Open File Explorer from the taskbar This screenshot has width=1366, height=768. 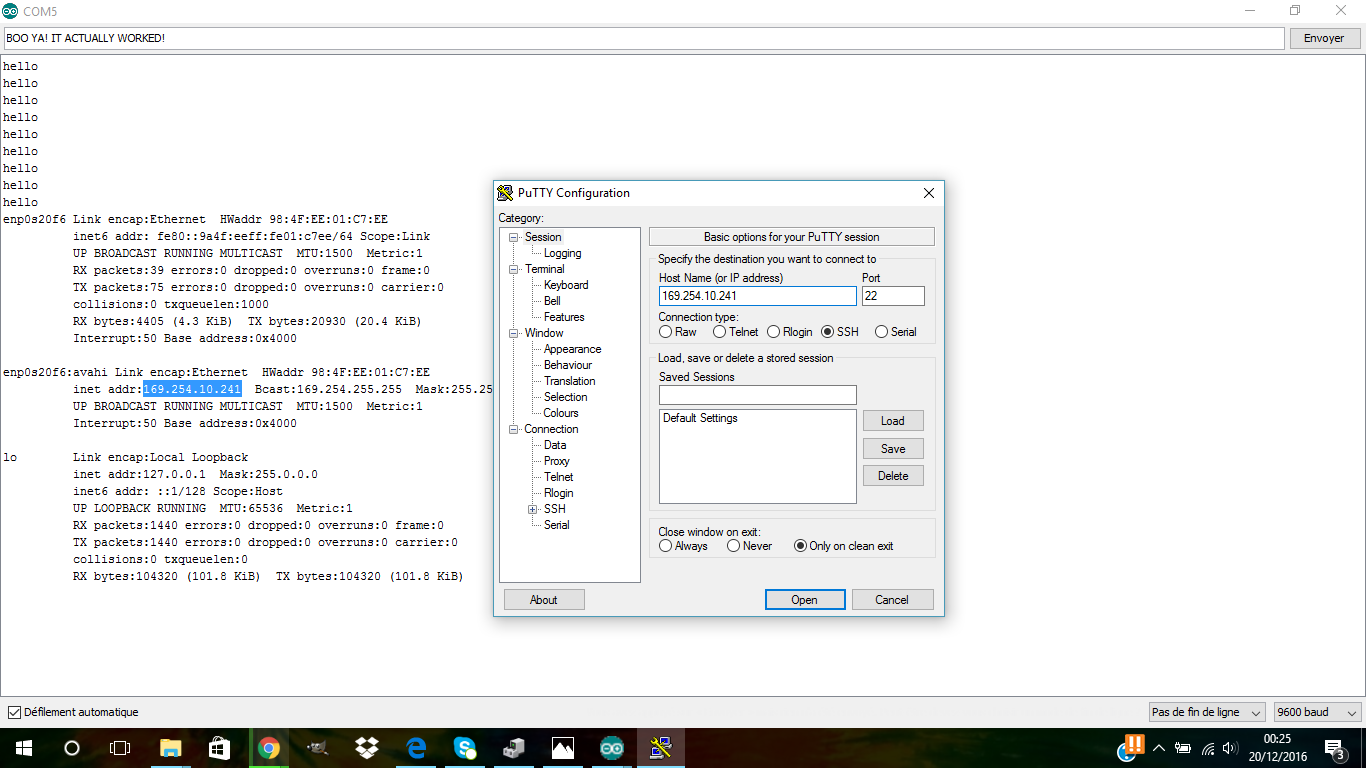pyautogui.click(x=171, y=748)
